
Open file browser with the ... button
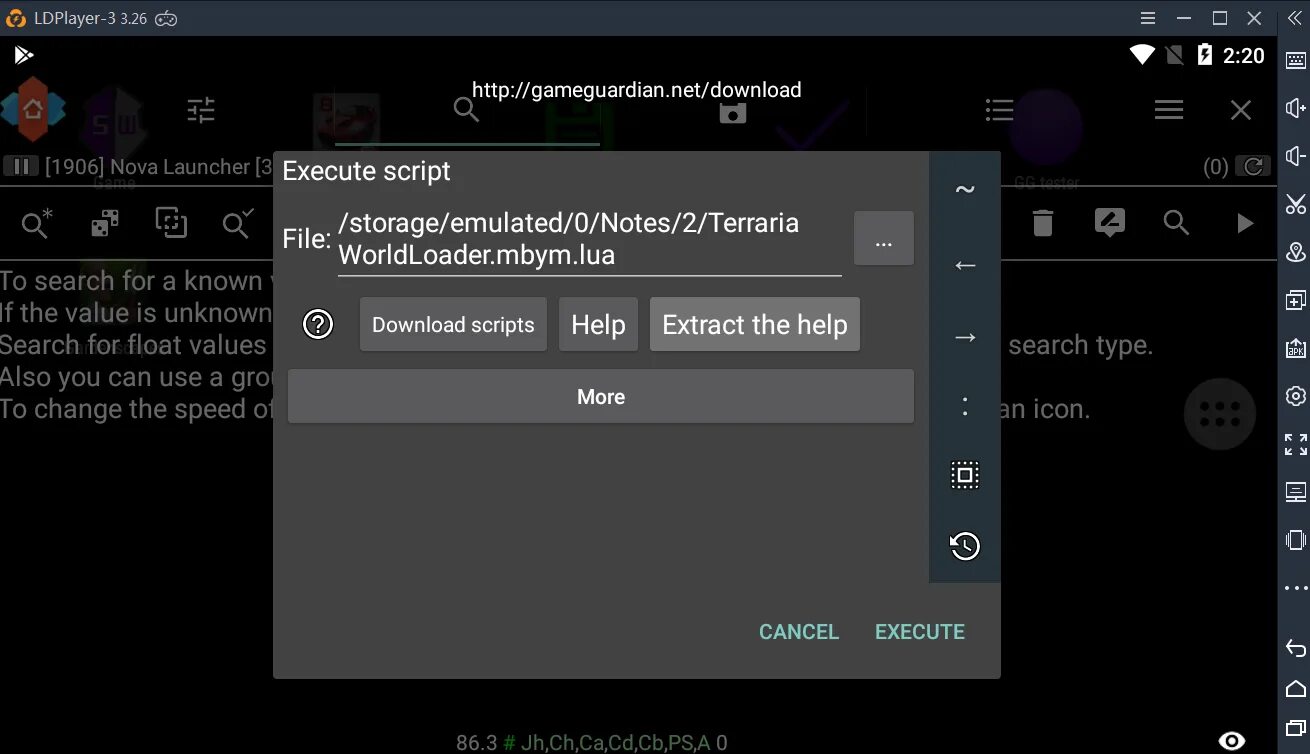click(883, 239)
